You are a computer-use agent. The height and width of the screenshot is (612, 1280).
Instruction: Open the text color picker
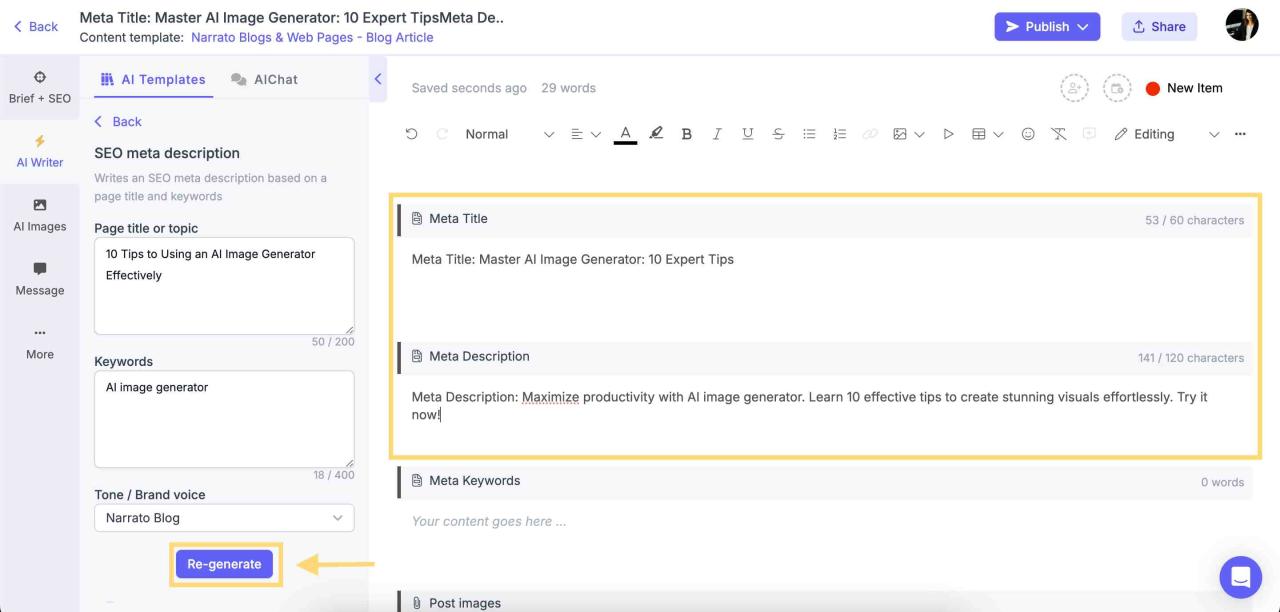[x=624, y=133]
